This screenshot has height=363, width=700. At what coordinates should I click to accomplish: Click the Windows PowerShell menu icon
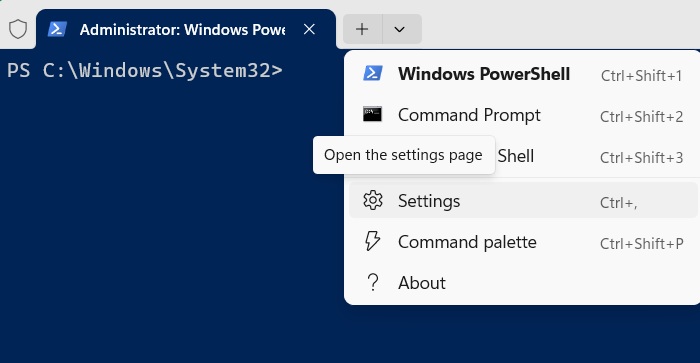pos(372,73)
